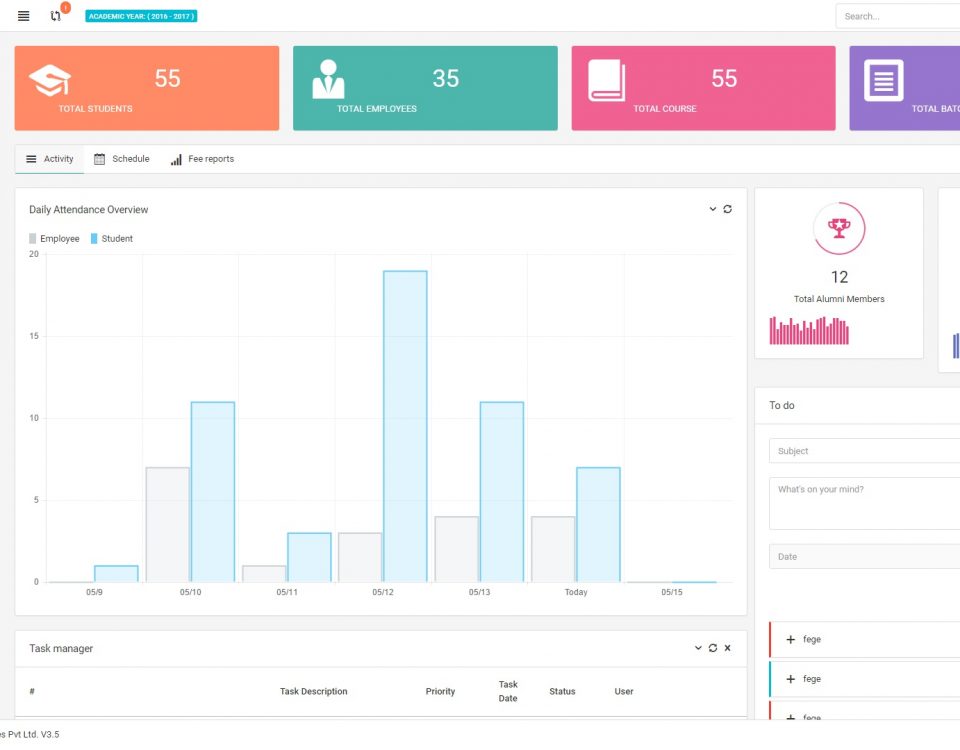The height and width of the screenshot is (750, 960).
Task: Select the Total Students graduation cap icon
Action: click(49, 80)
